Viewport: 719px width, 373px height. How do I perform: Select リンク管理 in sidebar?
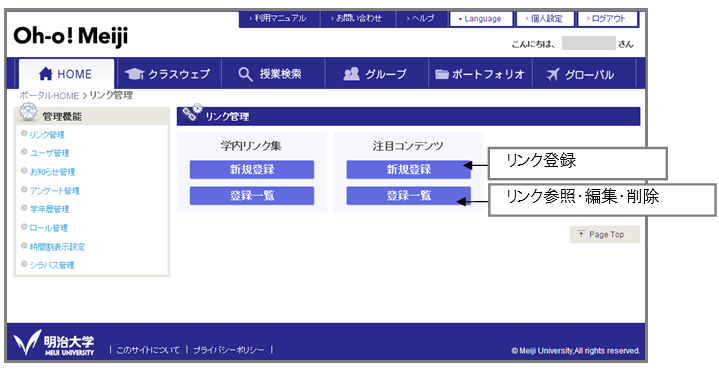[47, 135]
